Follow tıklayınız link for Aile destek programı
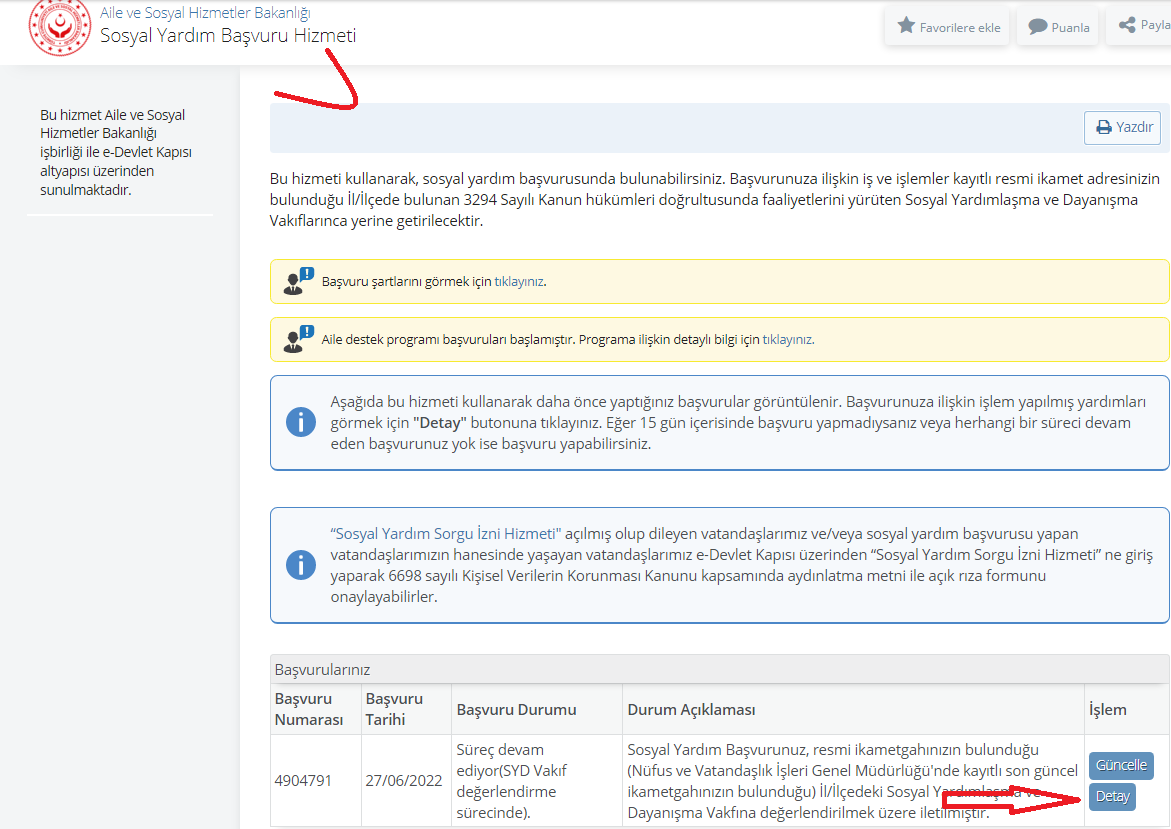Image resolution: width=1171 pixels, height=829 pixels. click(787, 340)
